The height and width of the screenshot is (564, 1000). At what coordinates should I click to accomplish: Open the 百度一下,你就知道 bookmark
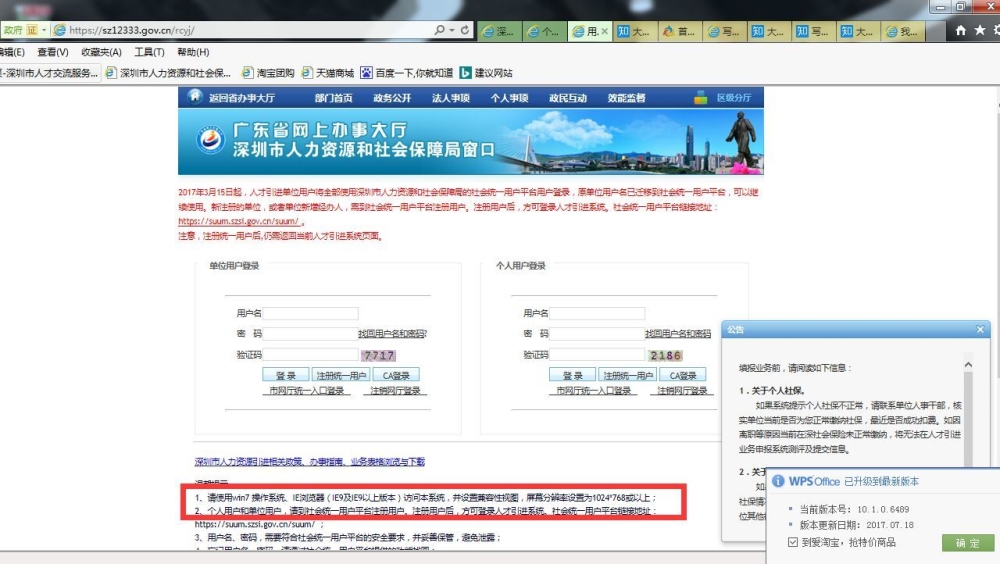[x=407, y=73]
